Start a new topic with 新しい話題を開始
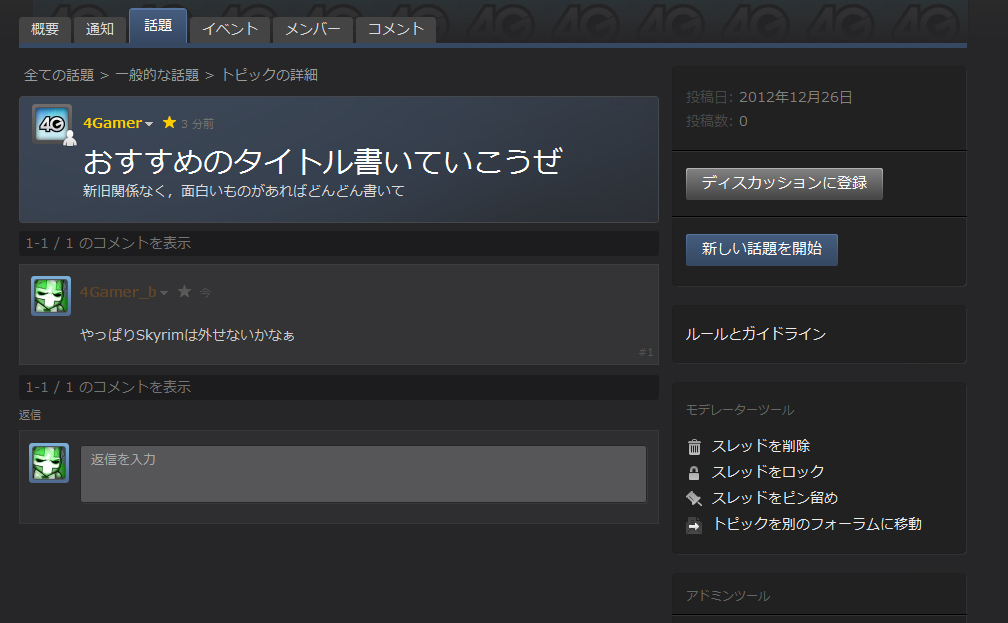 coord(761,250)
